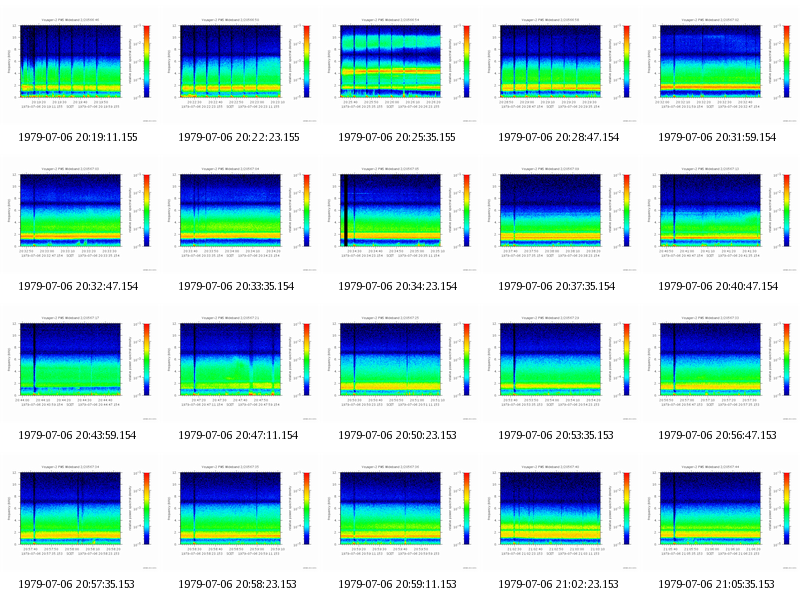
Task: Click the caption text 1979-07-06 20:50:23.153
Action: (397, 435)
